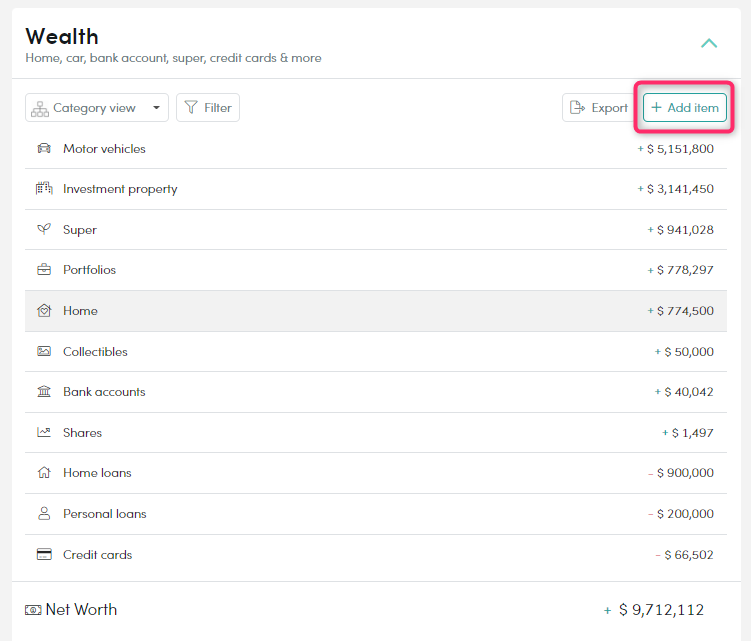The image size is (751, 641).
Task: Collapse the Wealth section with chevron
Action: [x=709, y=44]
